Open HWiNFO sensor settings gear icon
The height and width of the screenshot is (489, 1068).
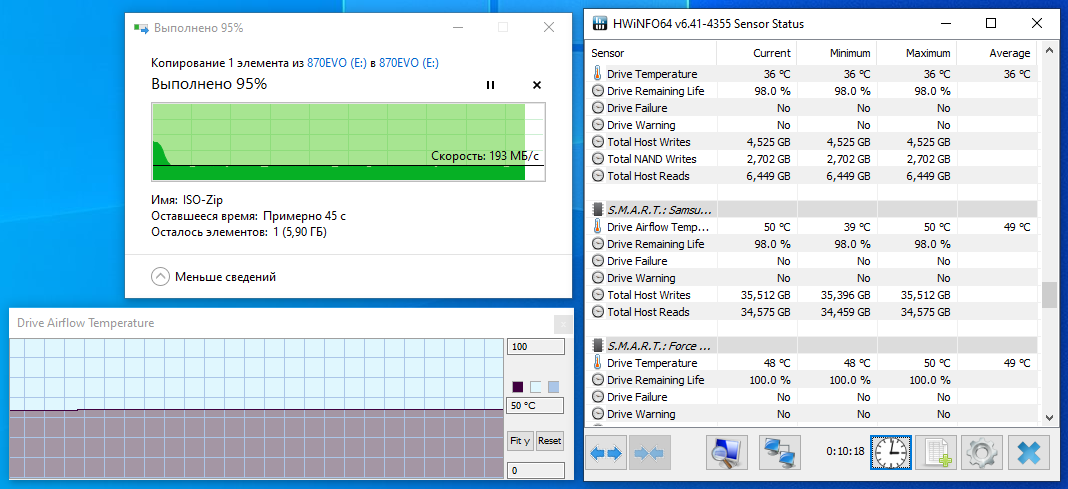click(981, 453)
